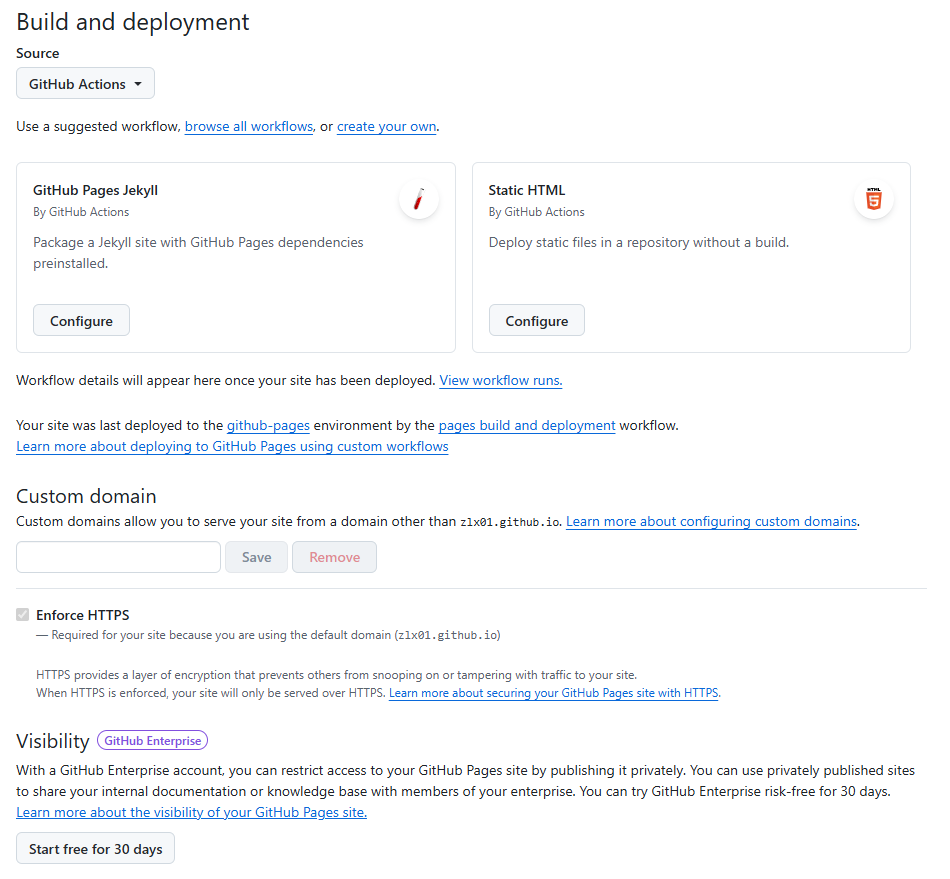Open the browse all workflows link
Viewport: 950px width, 879px height.
click(249, 127)
